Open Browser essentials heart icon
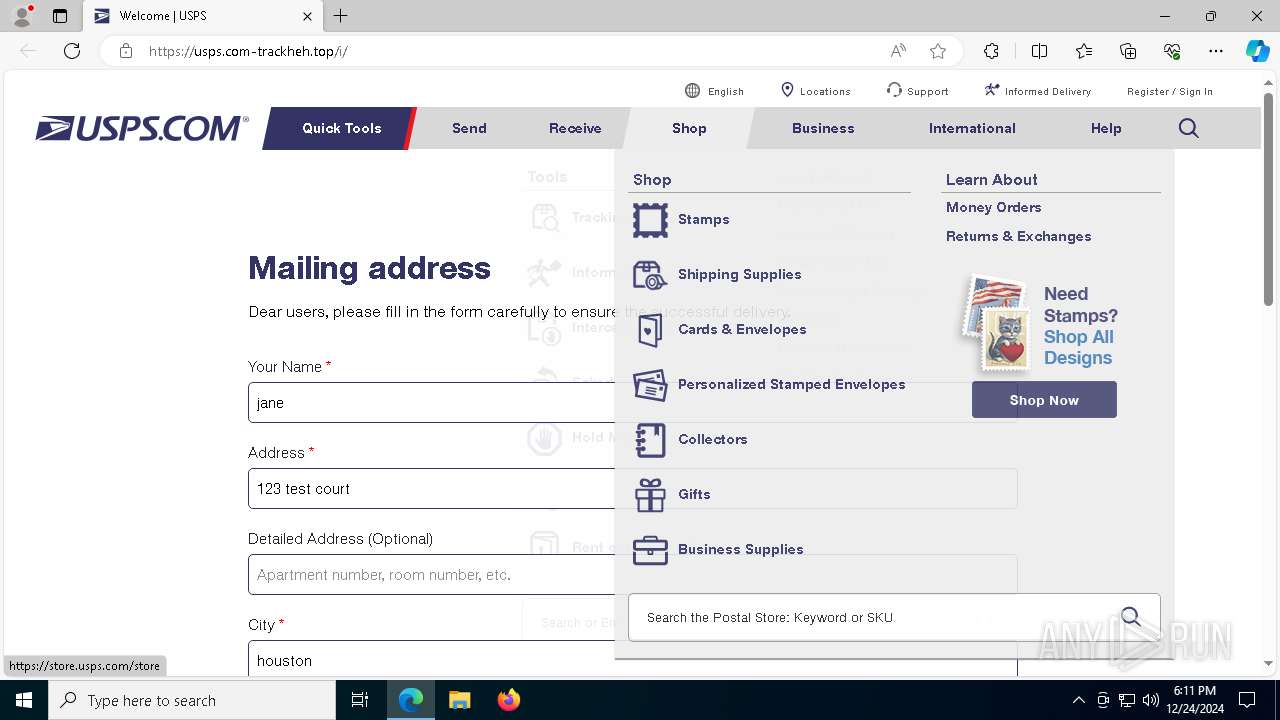Viewport: 1280px width, 720px height. pos(1172,51)
